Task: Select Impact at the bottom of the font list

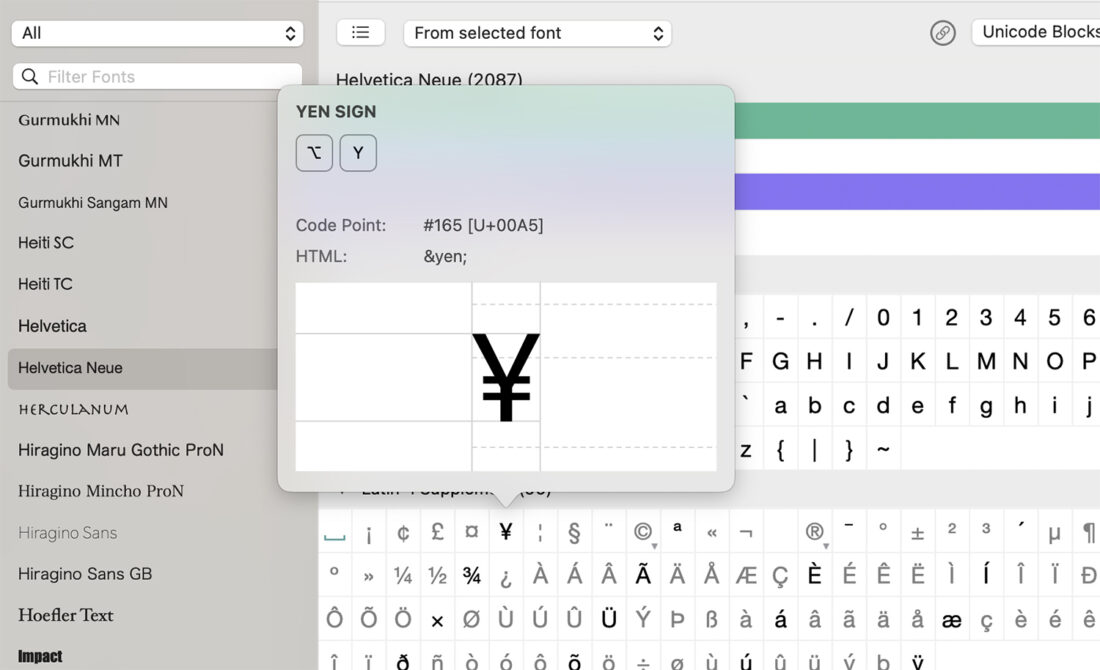Action: click(x=38, y=656)
